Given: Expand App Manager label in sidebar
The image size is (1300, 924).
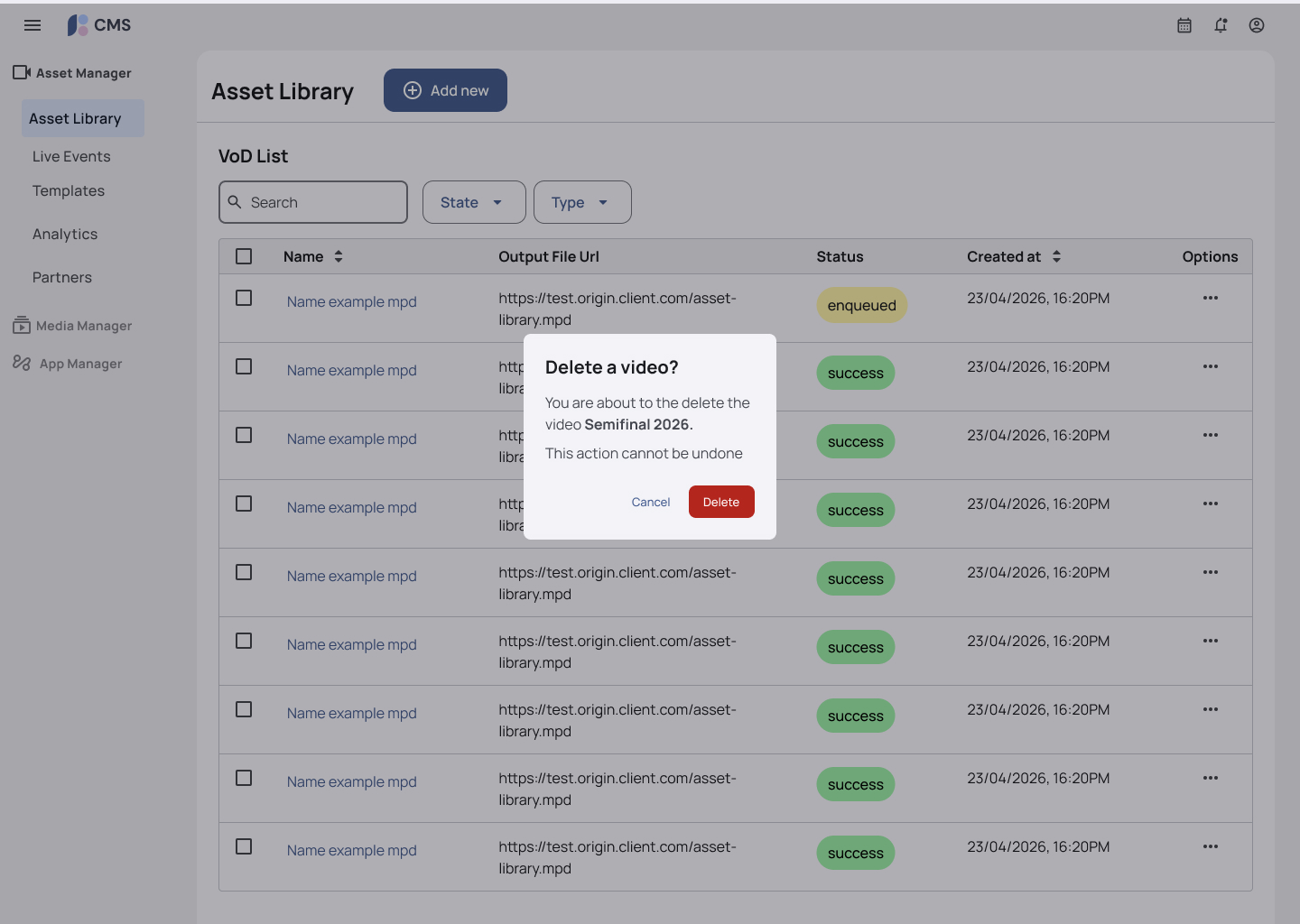Looking at the screenshot, I should pyautogui.click(x=80, y=364).
